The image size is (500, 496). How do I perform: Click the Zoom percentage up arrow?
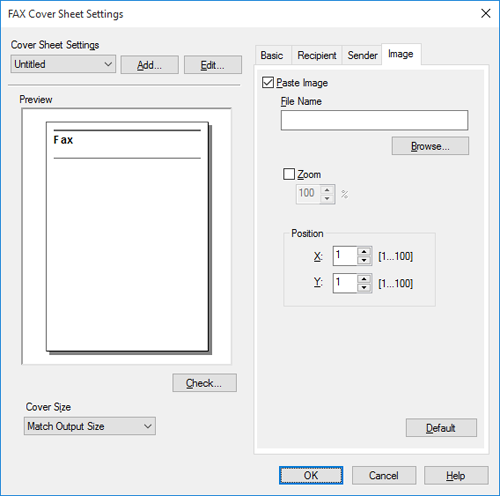327,190
